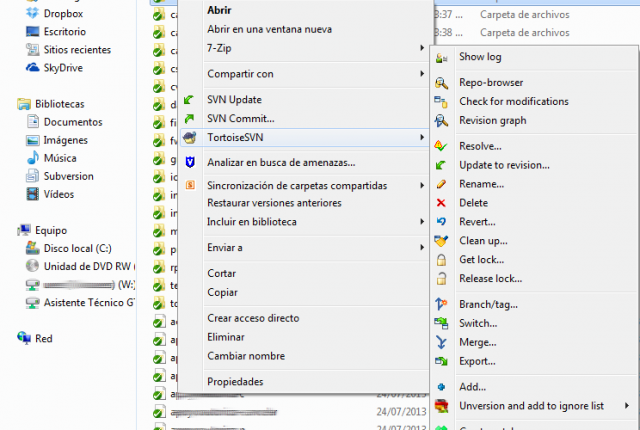Click the Unversion and ignore list icon

click(441, 406)
